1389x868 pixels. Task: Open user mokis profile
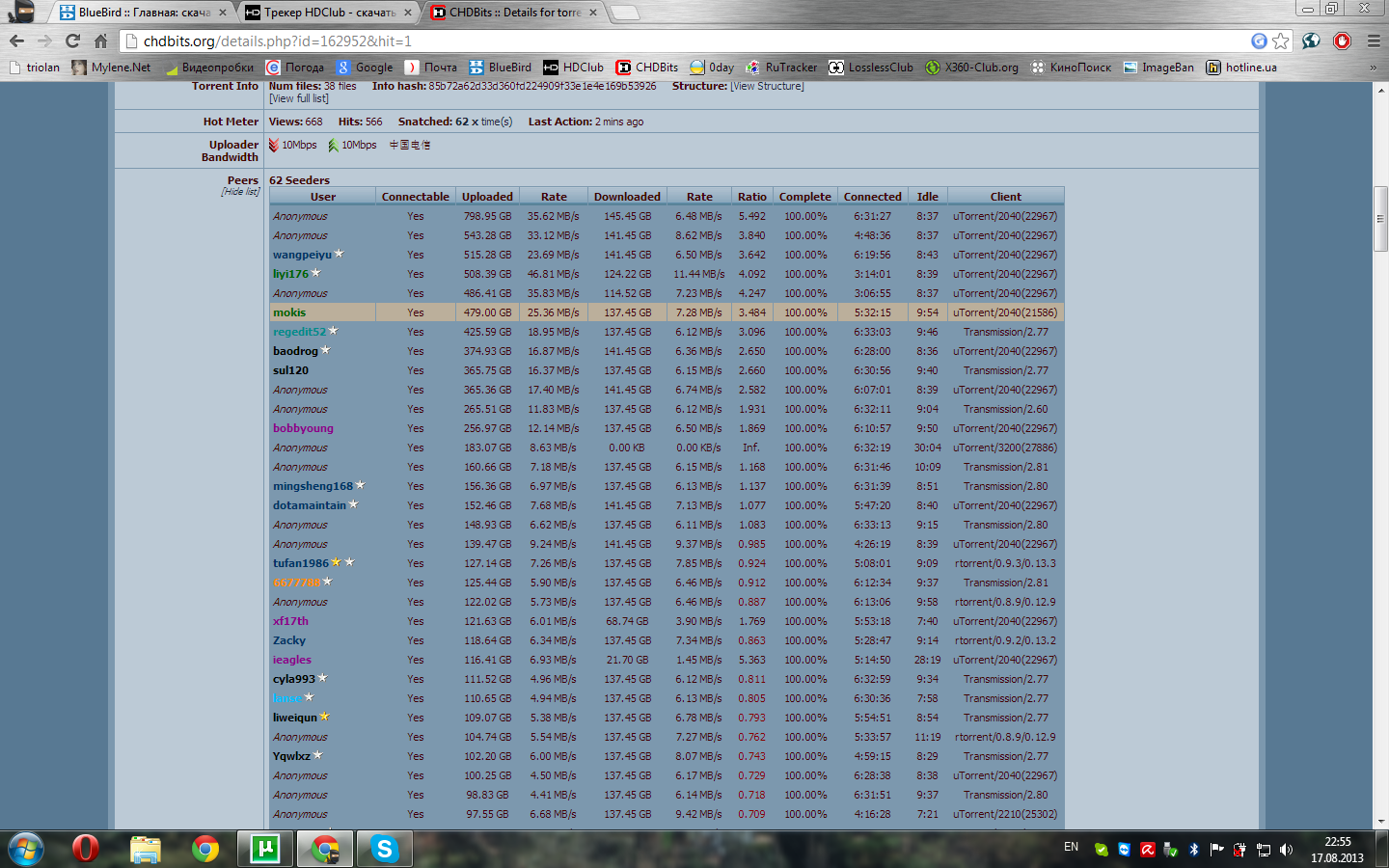pyautogui.click(x=289, y=312)
